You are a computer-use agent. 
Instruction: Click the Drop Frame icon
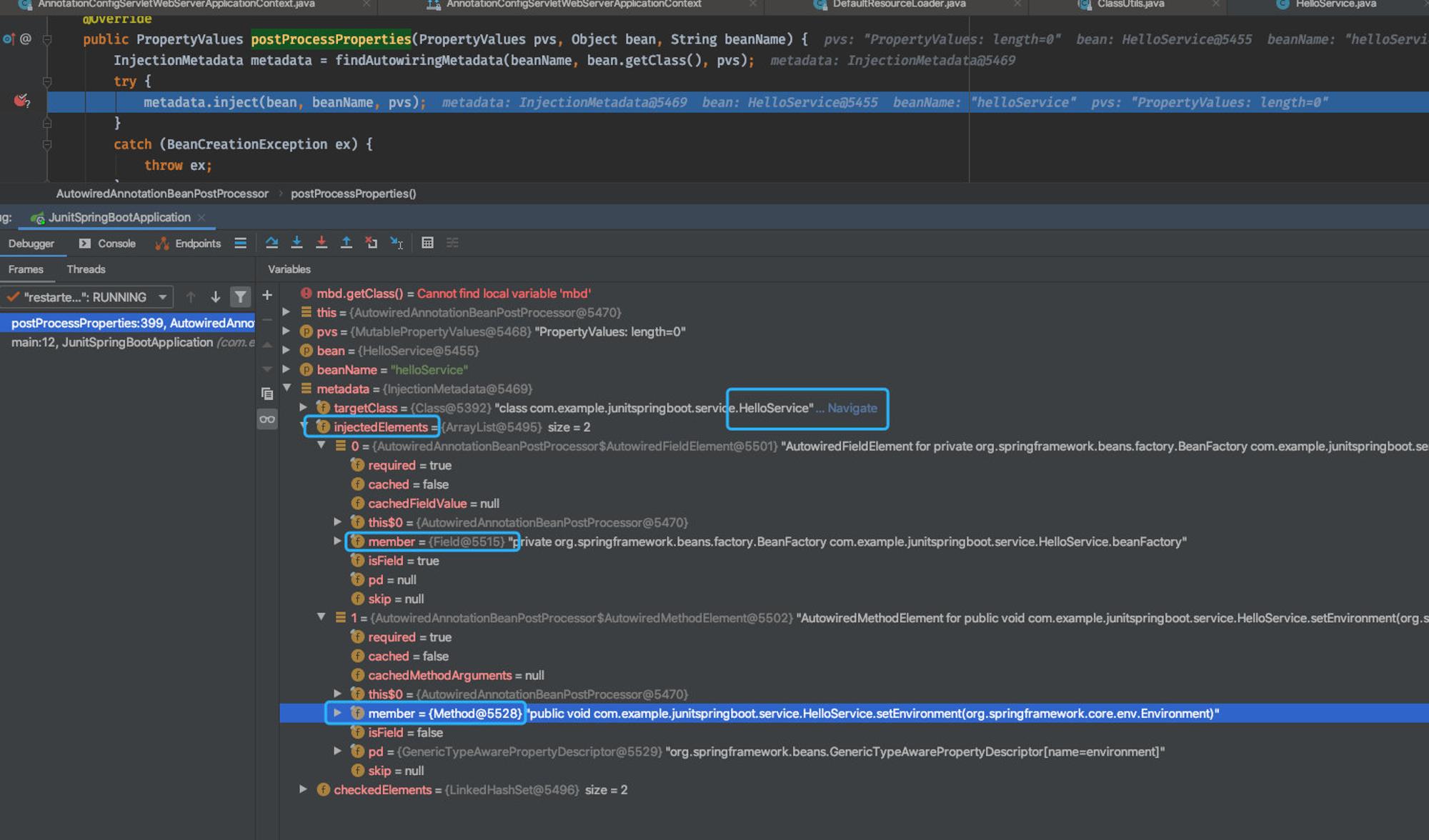coord(371,243)
